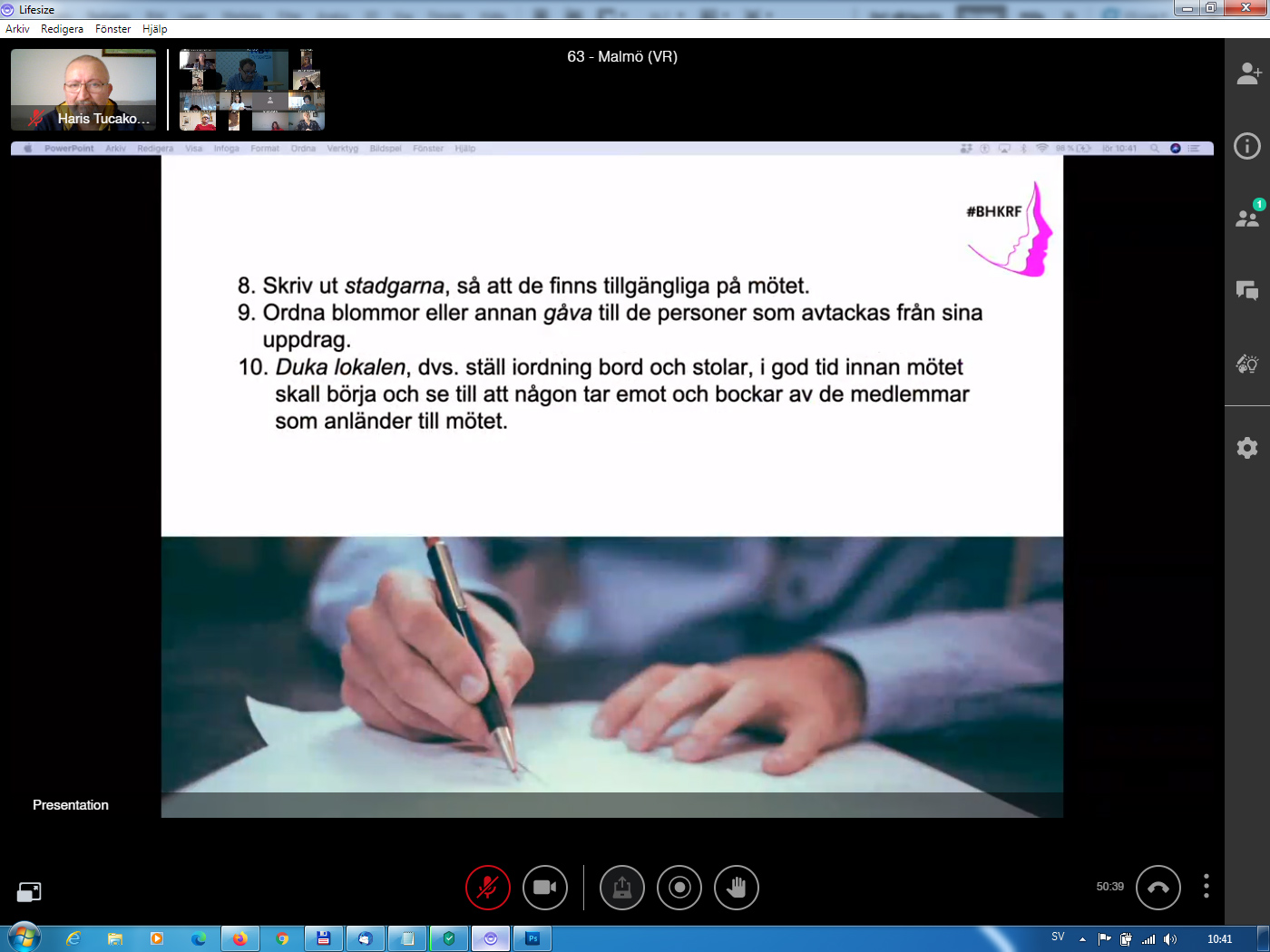
Task: Show call information panel
Action: tap(1247, 146)
